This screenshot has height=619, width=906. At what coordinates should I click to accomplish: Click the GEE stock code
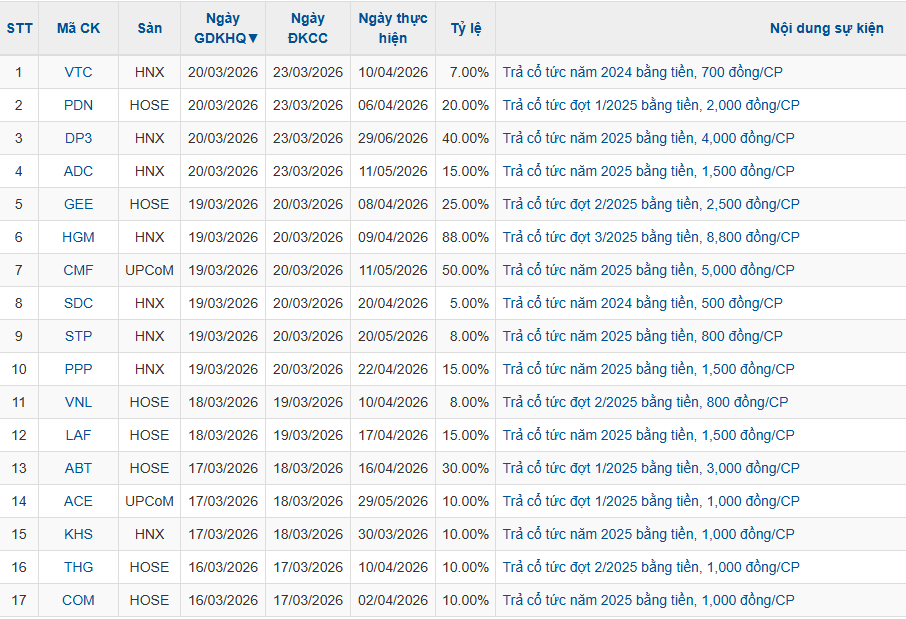78,204
